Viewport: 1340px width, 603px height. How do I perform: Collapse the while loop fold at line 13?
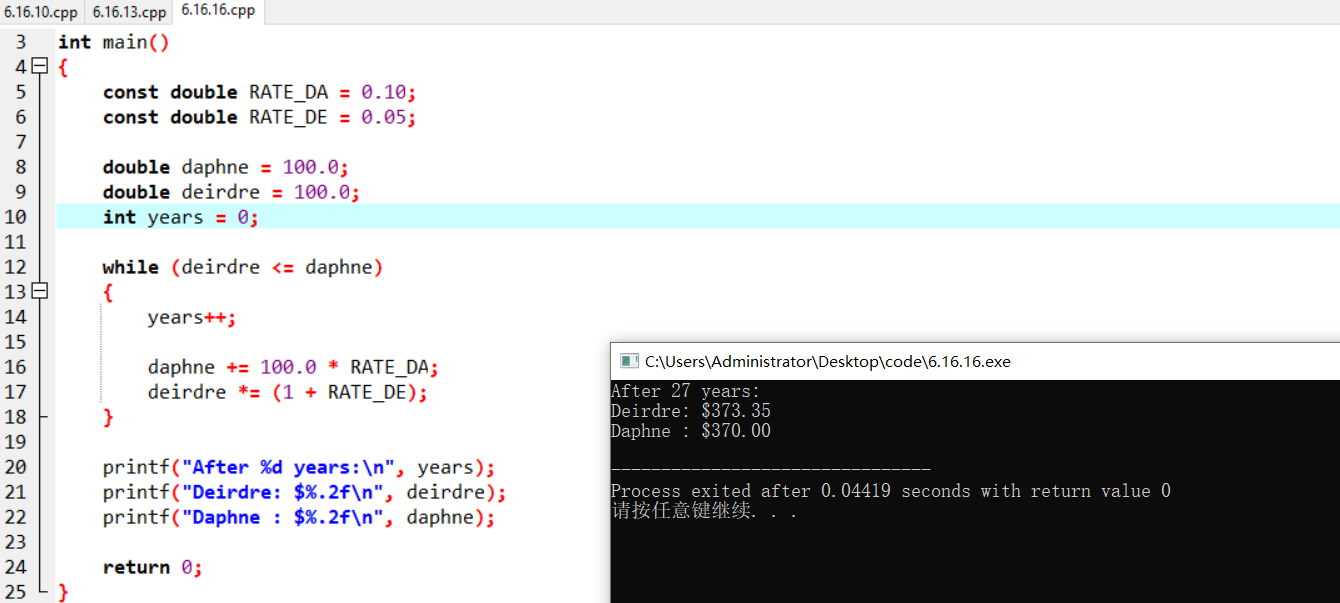pyautogui.click(x=39, y=292)
